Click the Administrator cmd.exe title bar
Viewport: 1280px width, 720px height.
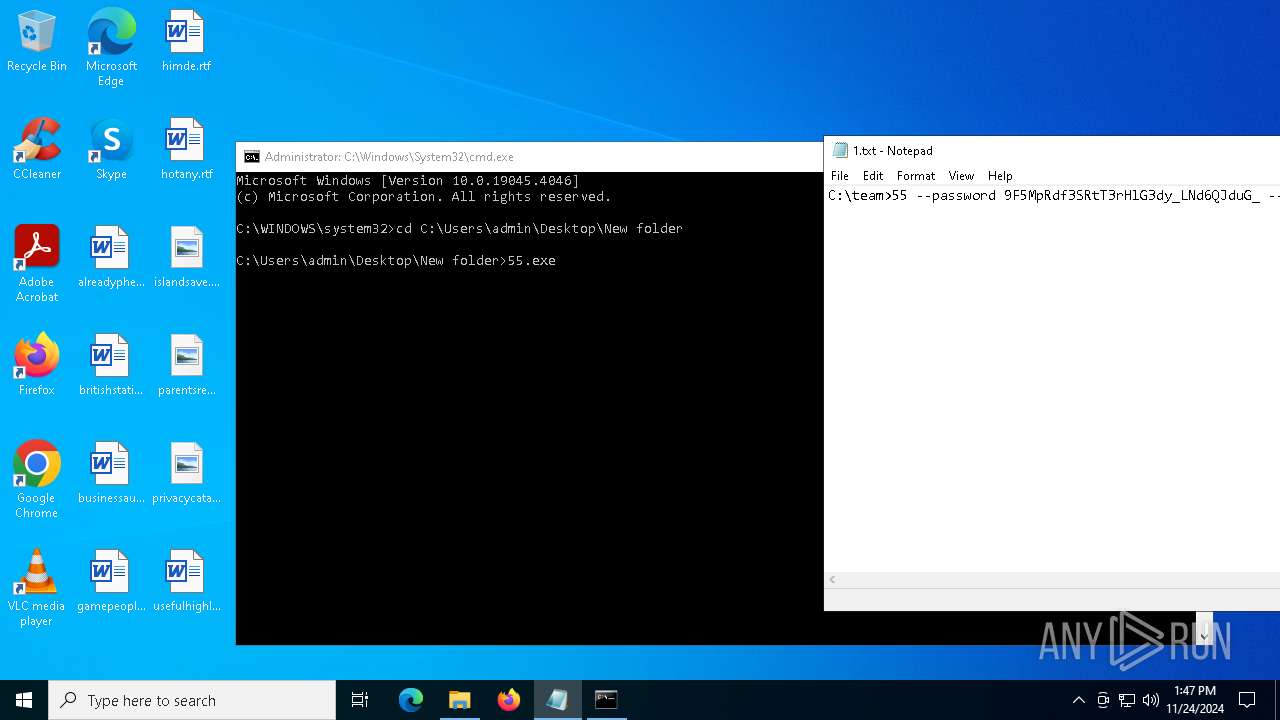point(529,157)
